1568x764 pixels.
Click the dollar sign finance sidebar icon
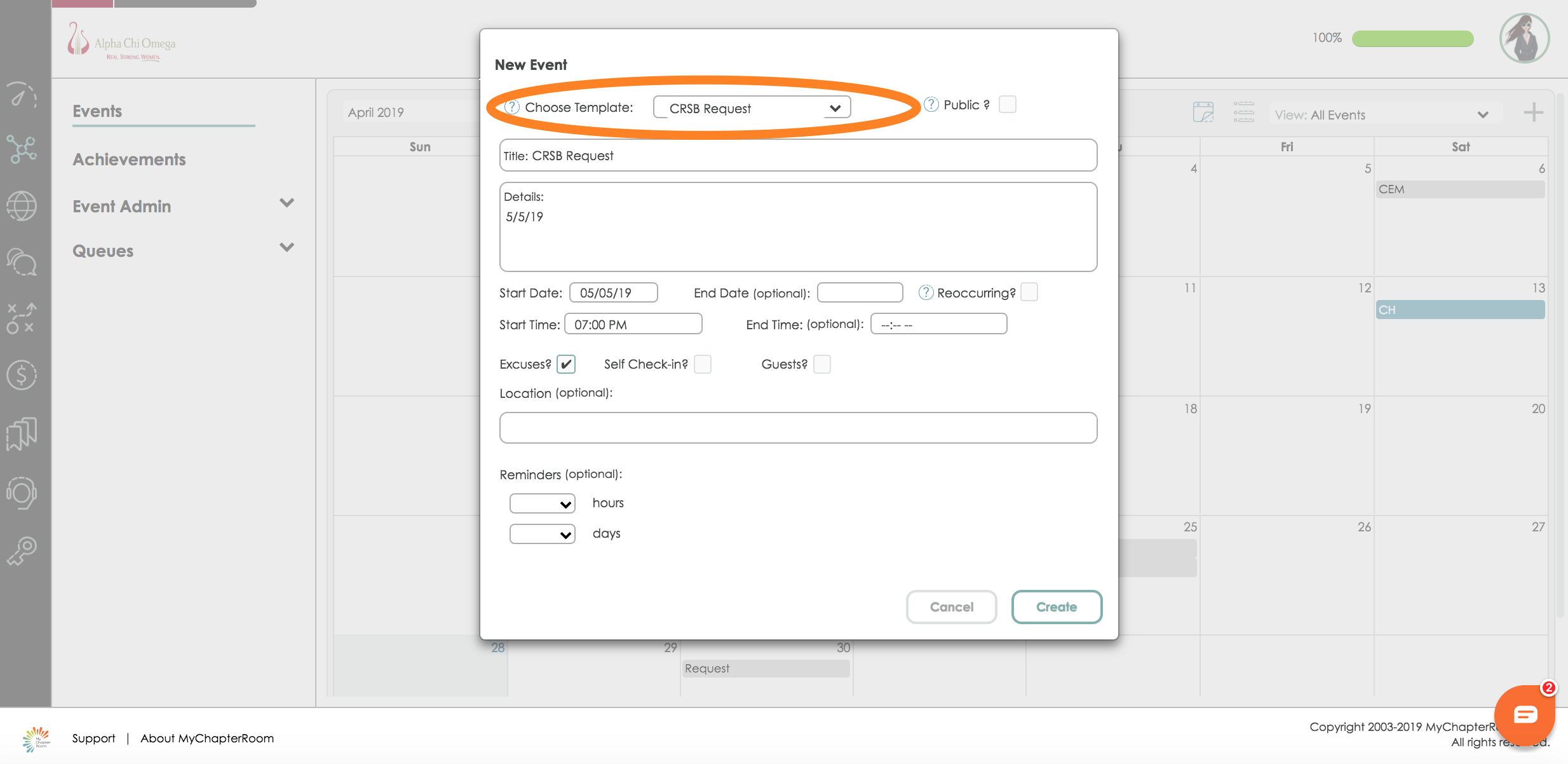click(x=22, y=374)
